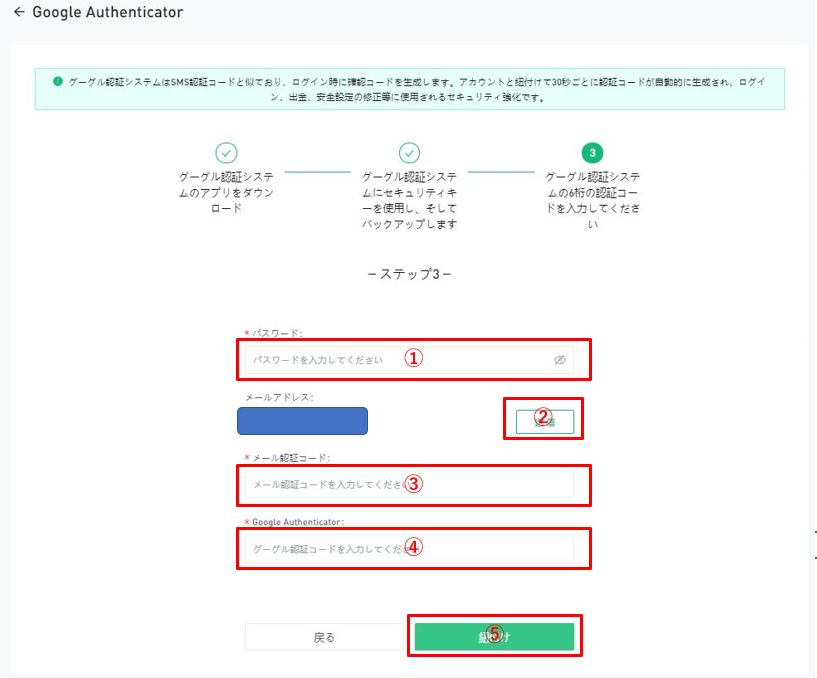The height and width of the screenshot is (678, 817).
Task: Toggle password visibility with the eye icon
Action: 560,359
